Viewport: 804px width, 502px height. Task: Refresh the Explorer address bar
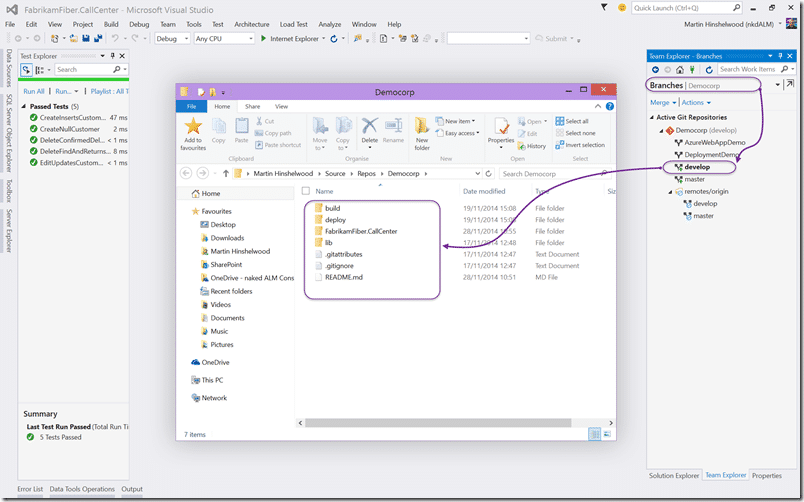coord(489,173)
